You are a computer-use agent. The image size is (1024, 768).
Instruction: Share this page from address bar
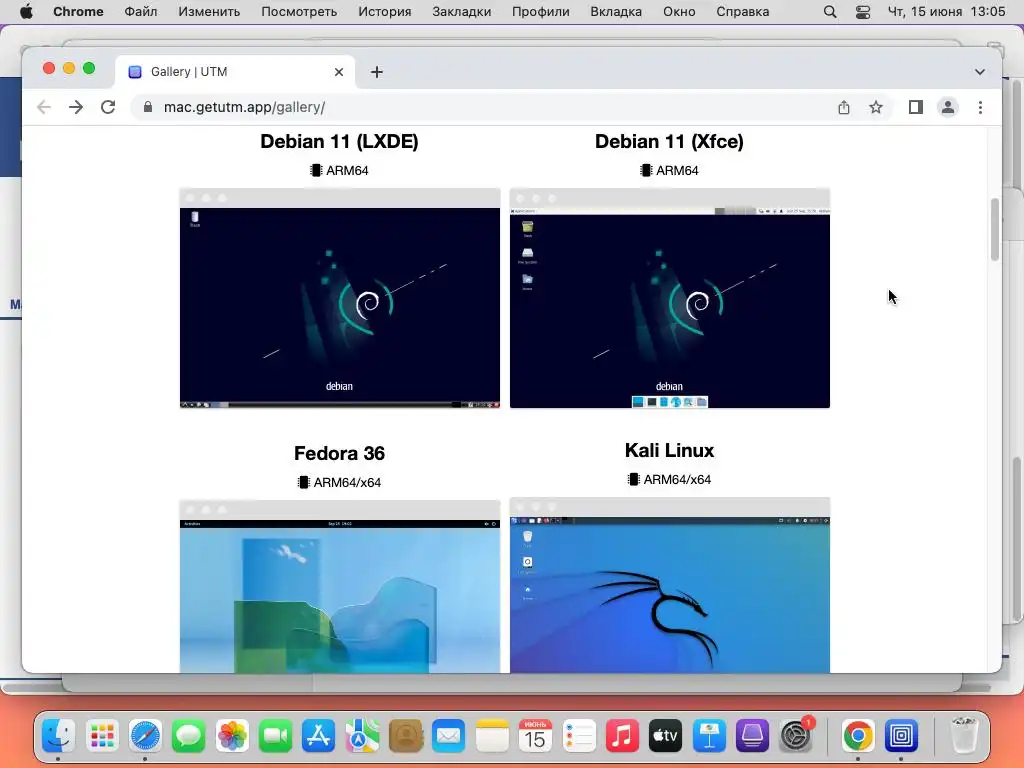844,107
